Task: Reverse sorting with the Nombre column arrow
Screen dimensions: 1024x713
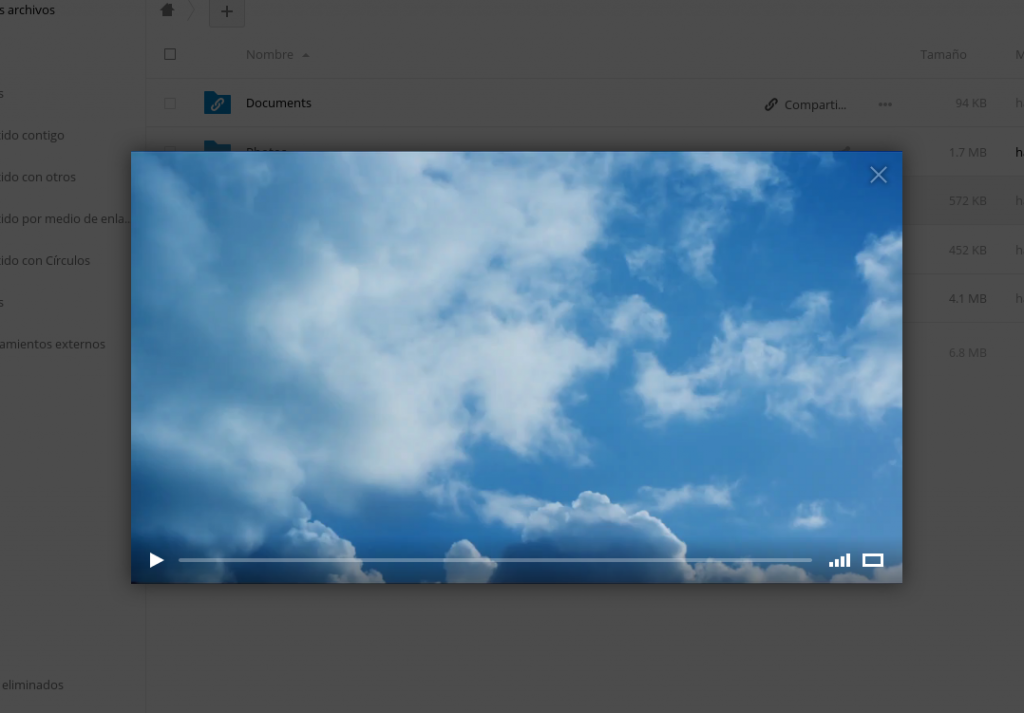Action: point(306,55)
